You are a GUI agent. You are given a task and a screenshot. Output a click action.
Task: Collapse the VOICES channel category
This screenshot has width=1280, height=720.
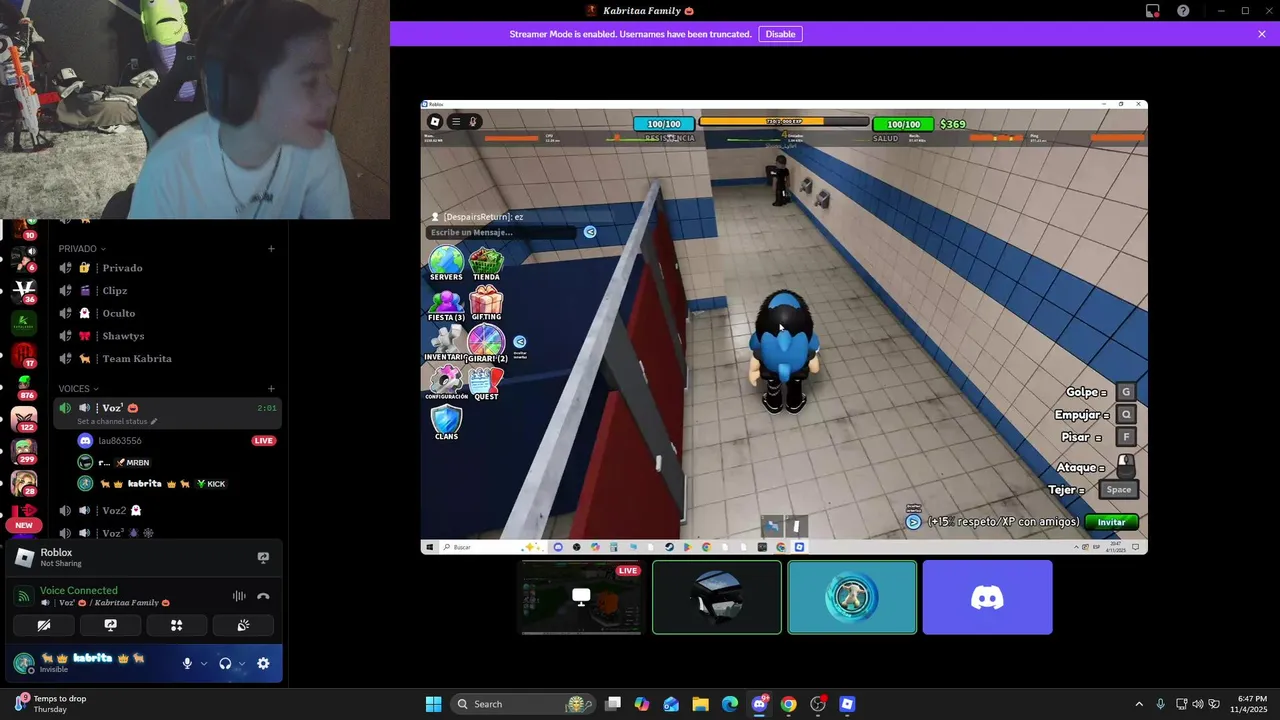tap(79, 388)
